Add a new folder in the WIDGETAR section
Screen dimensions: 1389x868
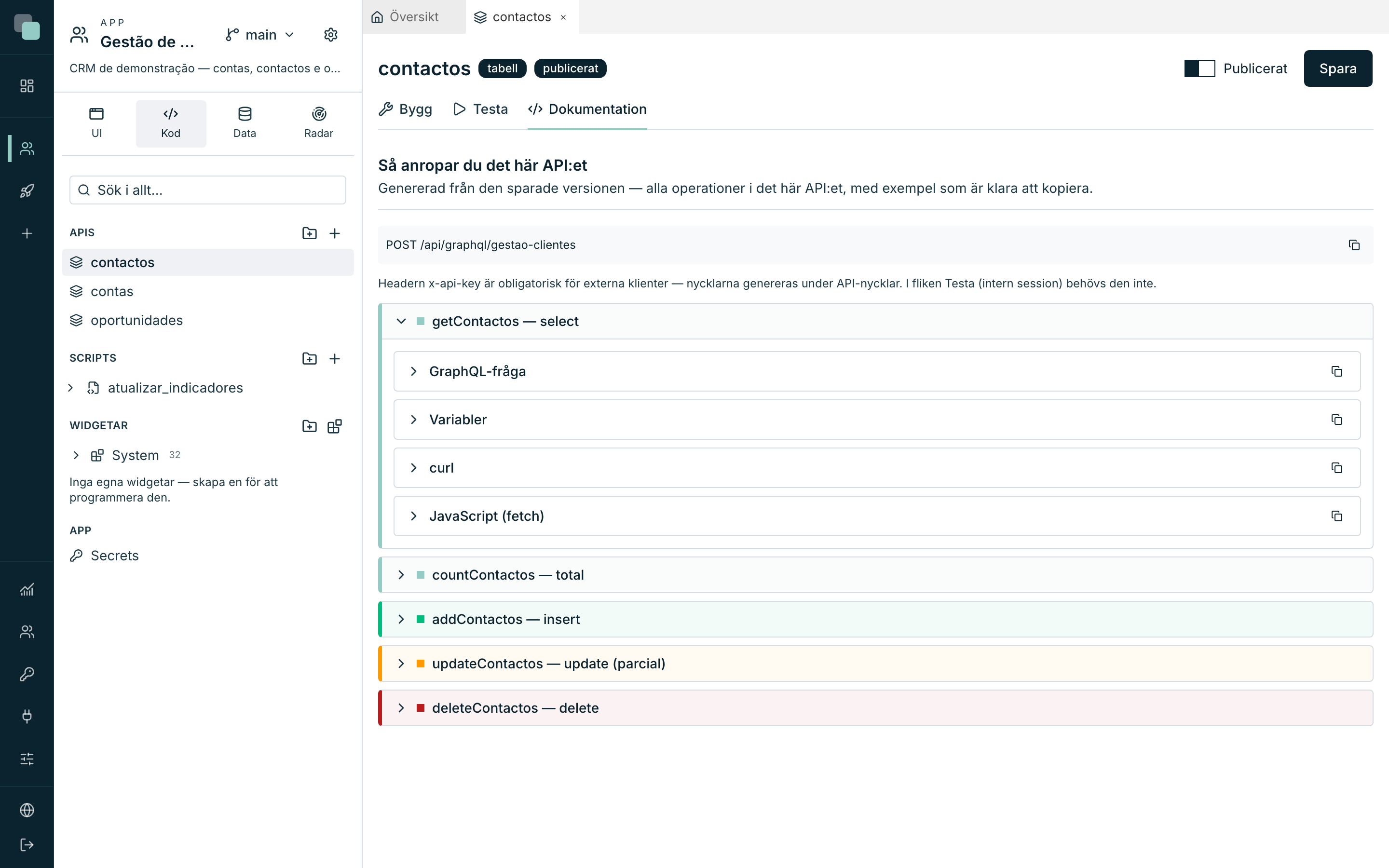[309, 426]
